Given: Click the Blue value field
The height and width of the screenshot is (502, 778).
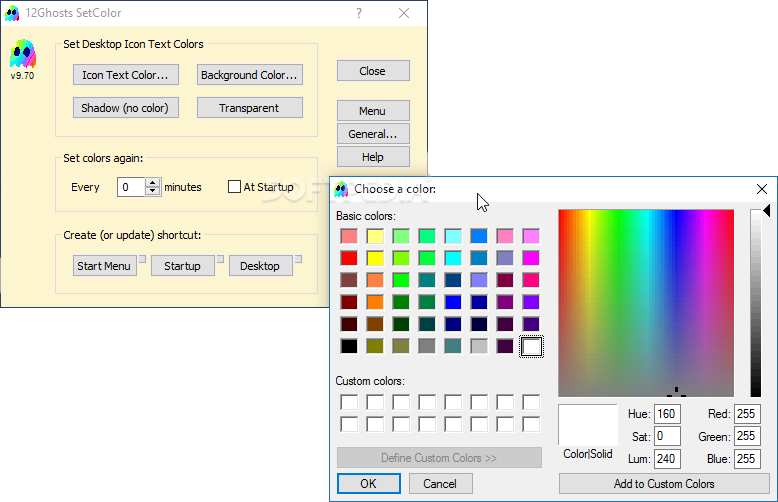Looking at the screenshot, I should [x=747, y=459].
